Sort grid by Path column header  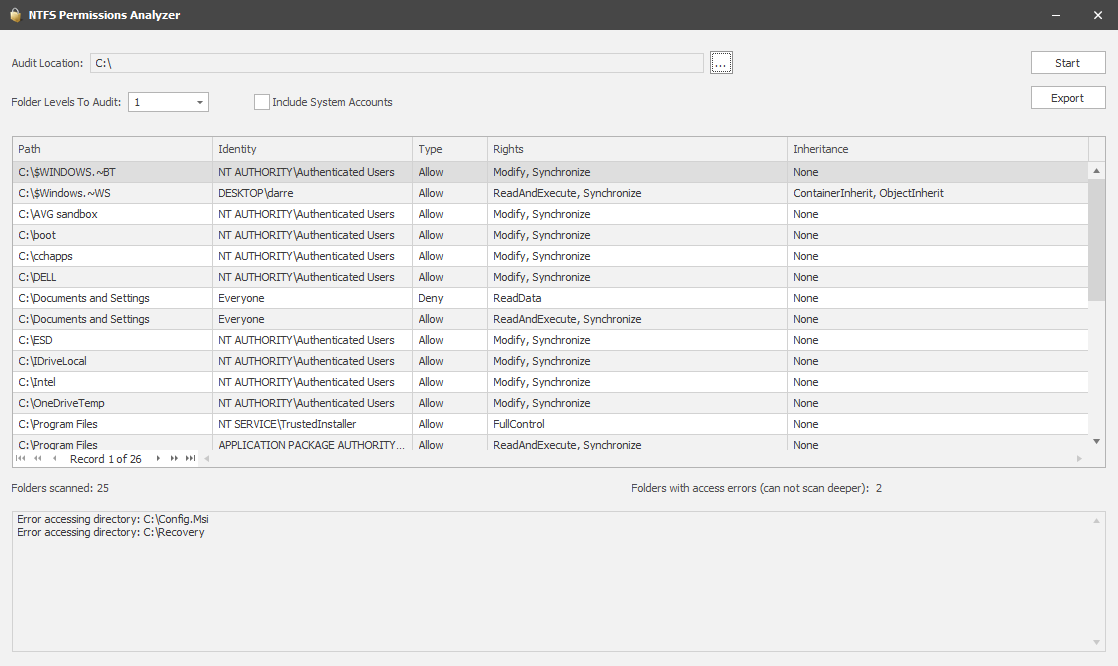pyautogui.click(x=112, y=149)
